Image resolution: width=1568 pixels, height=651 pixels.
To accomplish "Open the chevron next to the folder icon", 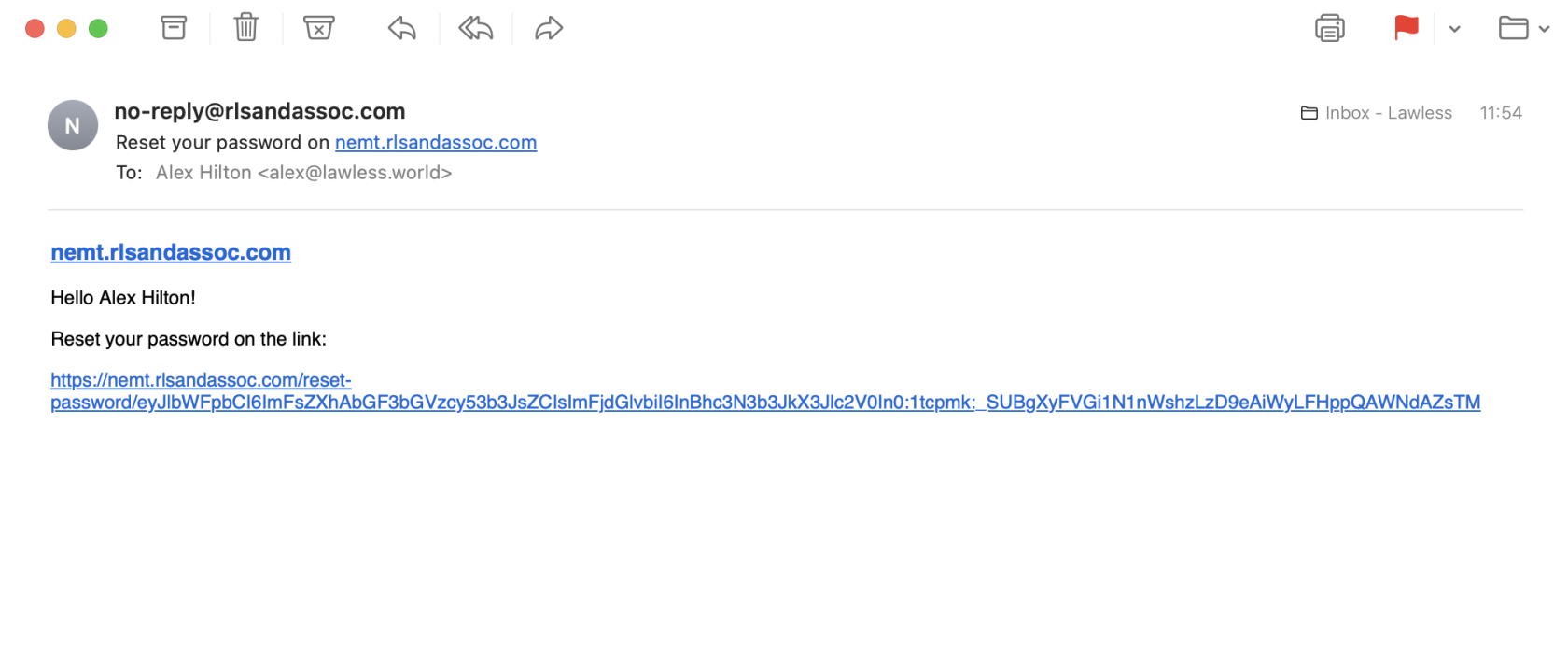I will 1547,30.
